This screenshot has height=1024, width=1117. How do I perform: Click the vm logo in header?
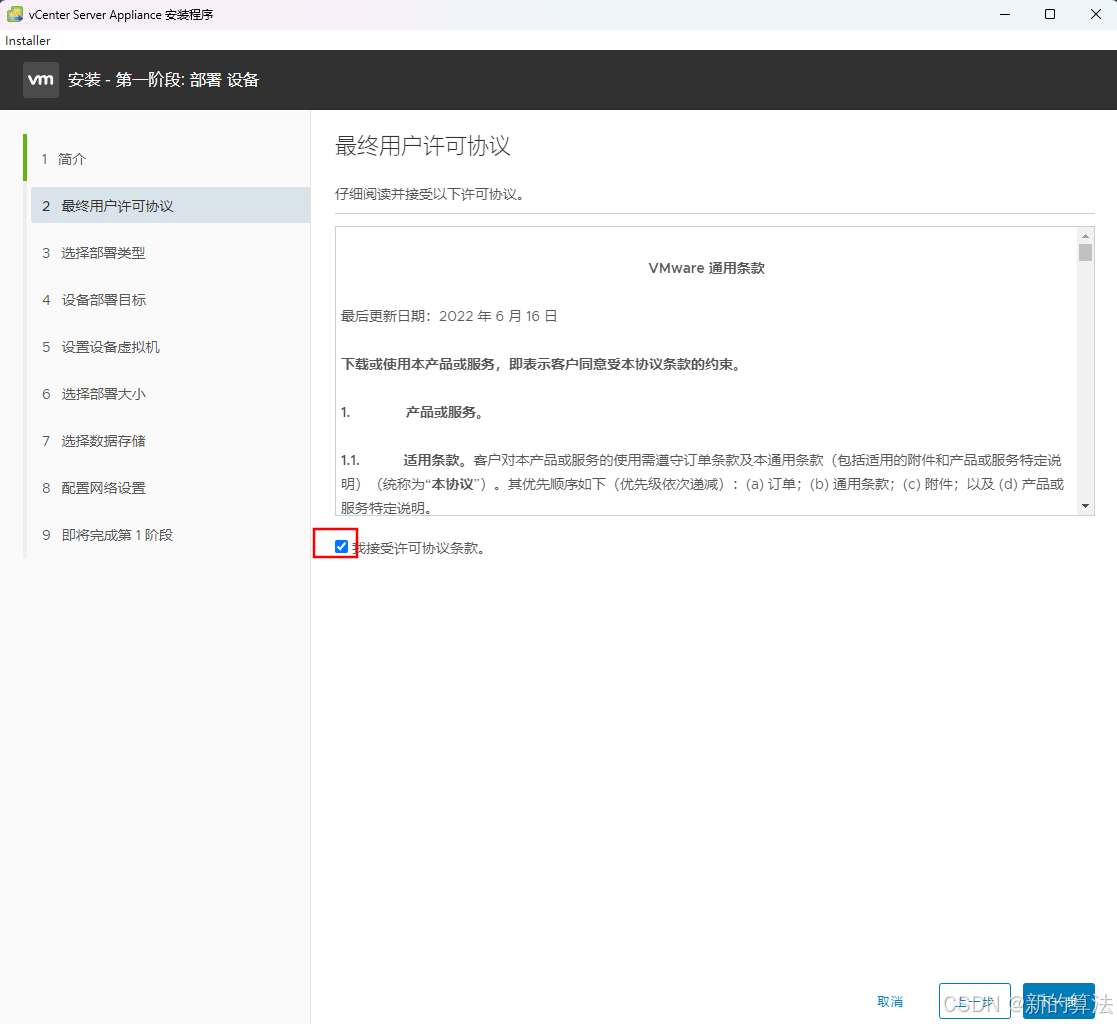click(x=41, y=80)
